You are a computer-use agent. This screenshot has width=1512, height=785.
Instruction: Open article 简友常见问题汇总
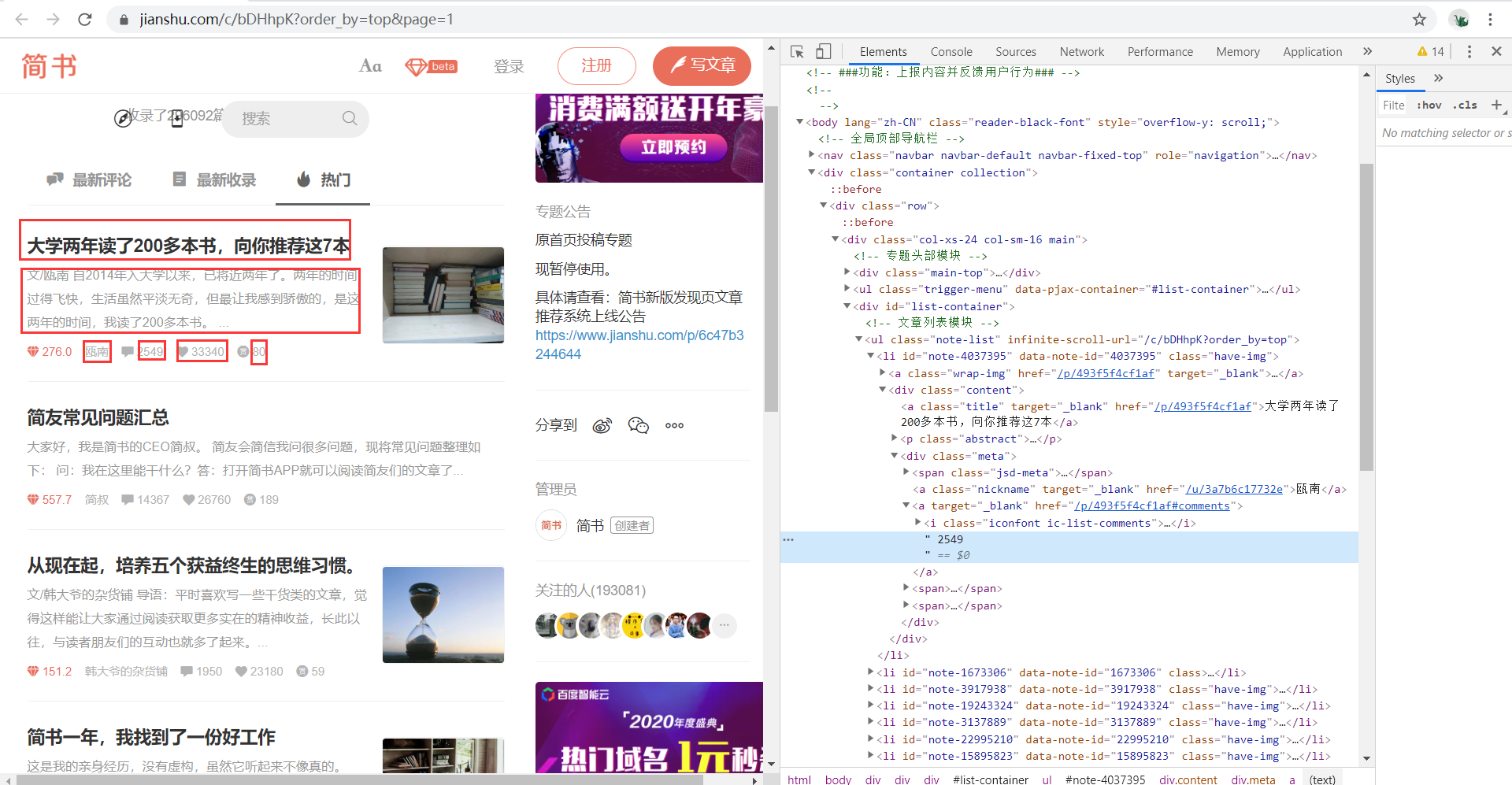tap(98, 417)
